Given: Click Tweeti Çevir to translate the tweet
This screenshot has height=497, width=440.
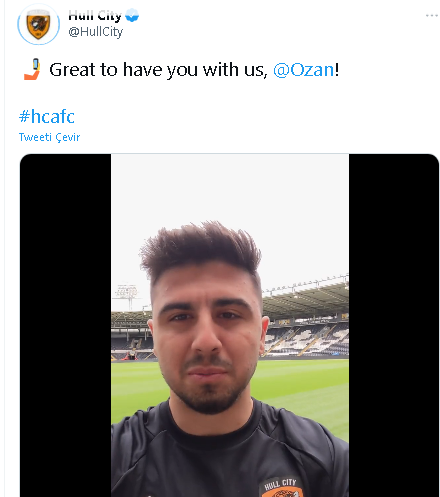Looking at the screenshot, I should tap(49, 137).
